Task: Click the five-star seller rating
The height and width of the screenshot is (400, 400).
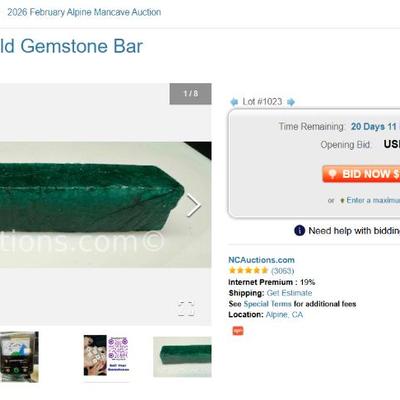Action: click(x=248, y=270)
